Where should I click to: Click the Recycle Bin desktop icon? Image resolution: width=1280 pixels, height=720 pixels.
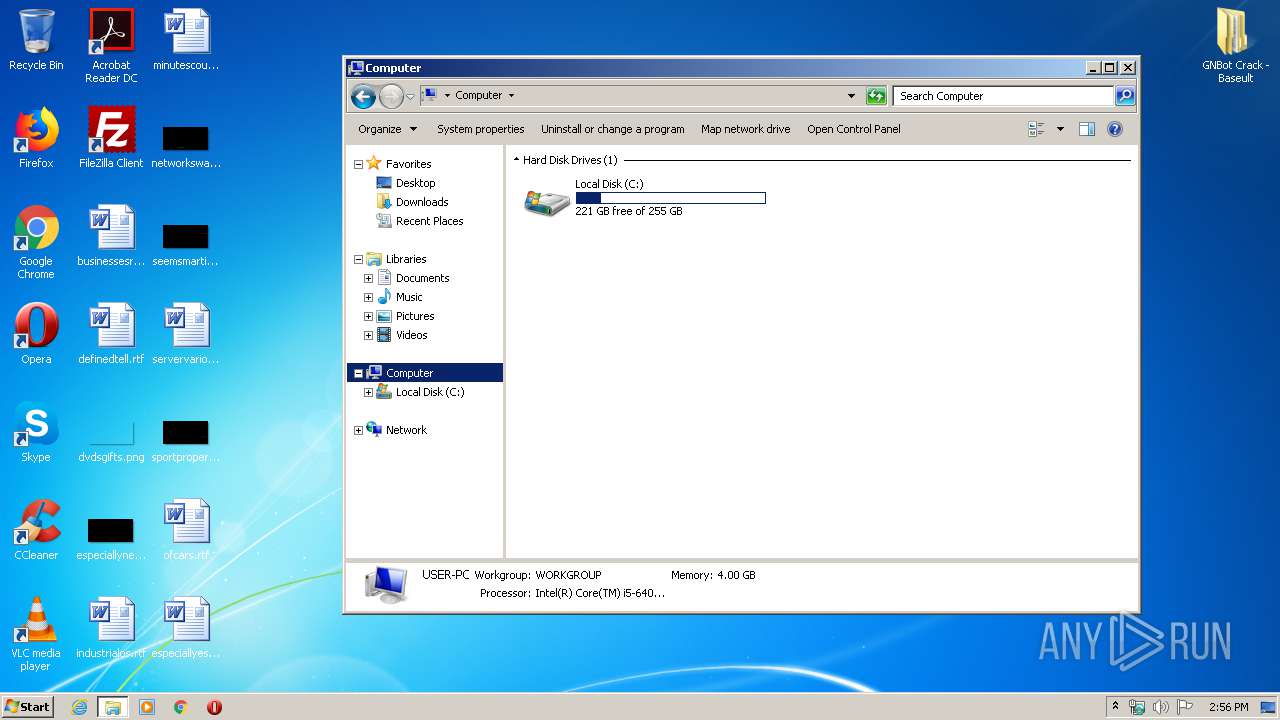pos(36,41)
